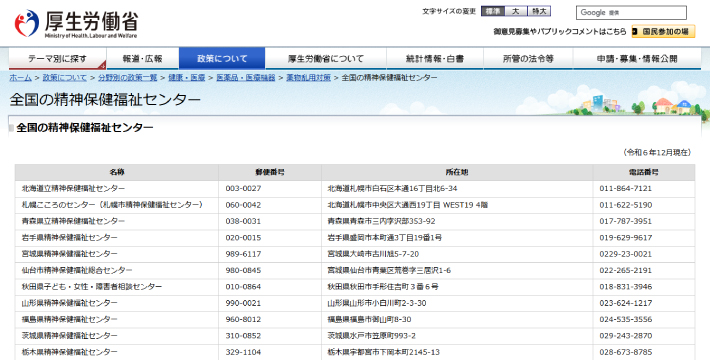The width and height of the screenshot is (710, 360).
Task: Click phone number 0229-23-0021
Action: (x=625, y=254)
